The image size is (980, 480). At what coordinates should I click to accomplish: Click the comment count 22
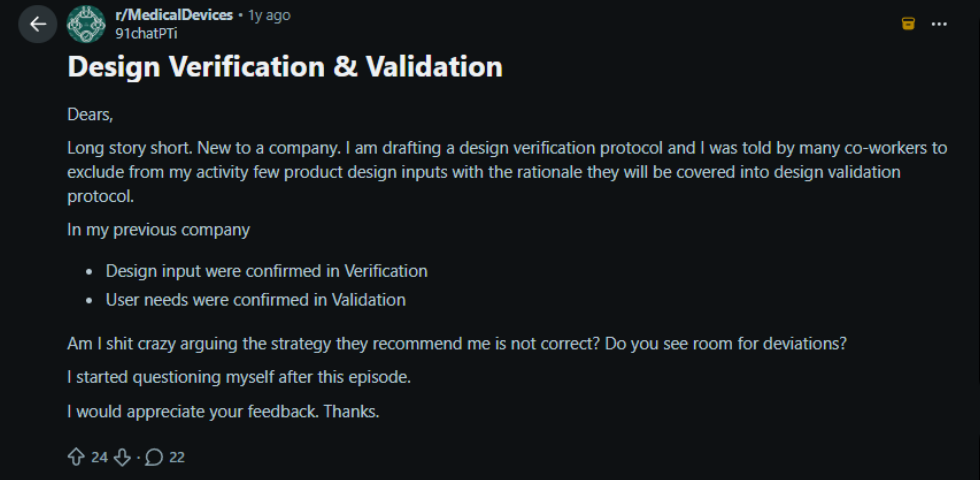[177, 457]
